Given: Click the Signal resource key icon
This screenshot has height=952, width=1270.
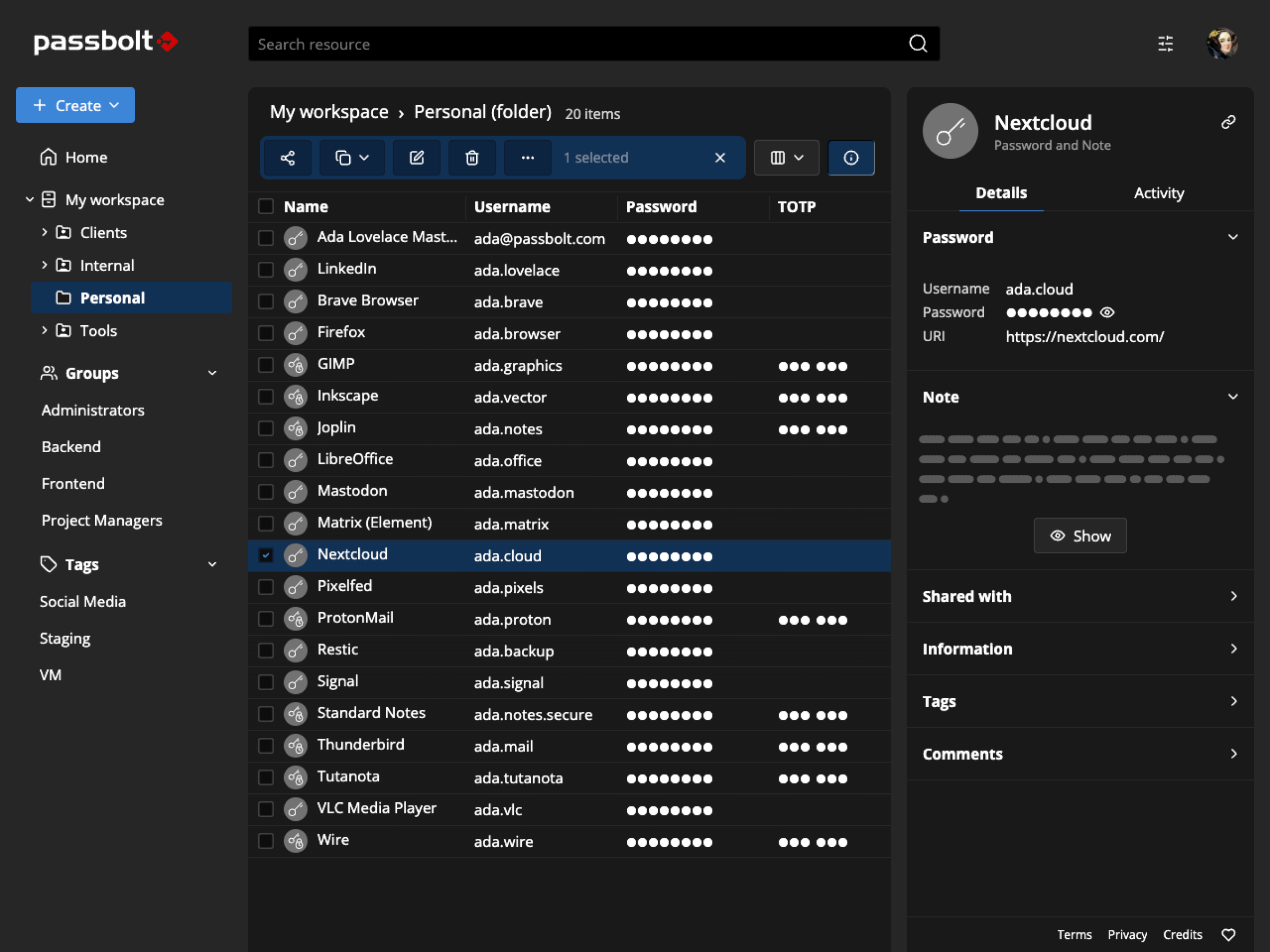Looking at the screenshot, I should (295, 682).
